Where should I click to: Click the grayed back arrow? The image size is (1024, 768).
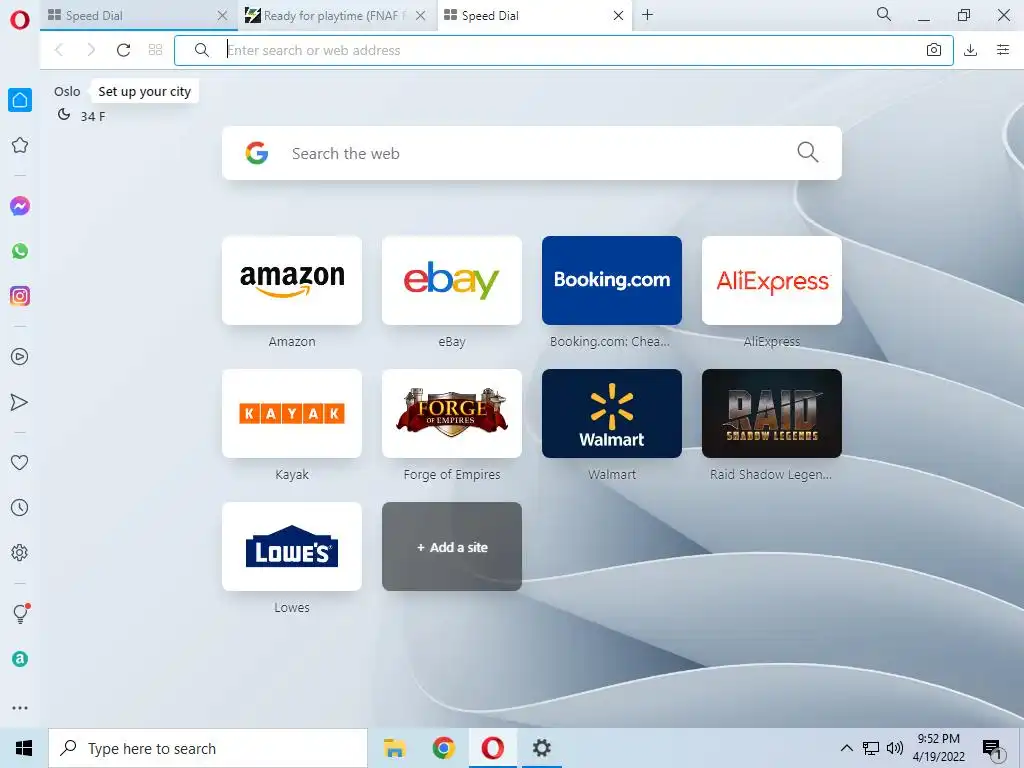tap(59, 50)
